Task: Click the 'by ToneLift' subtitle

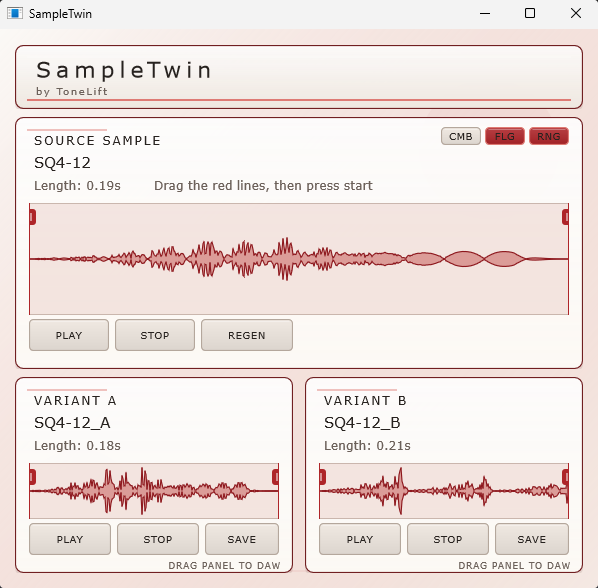Action: (x=72, y=92)
